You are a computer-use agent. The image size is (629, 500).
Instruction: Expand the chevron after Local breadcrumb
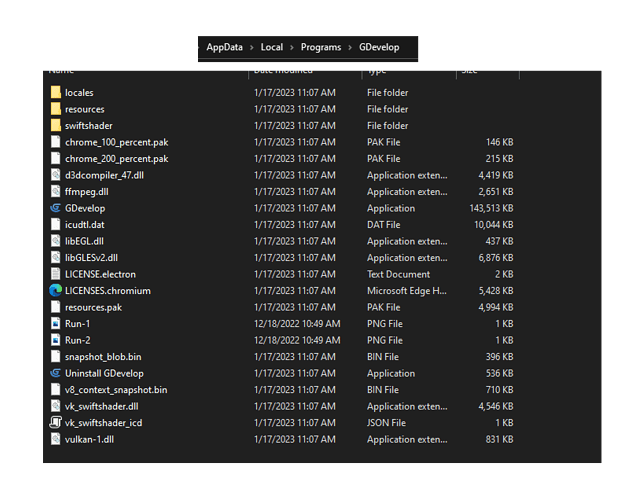292,48
